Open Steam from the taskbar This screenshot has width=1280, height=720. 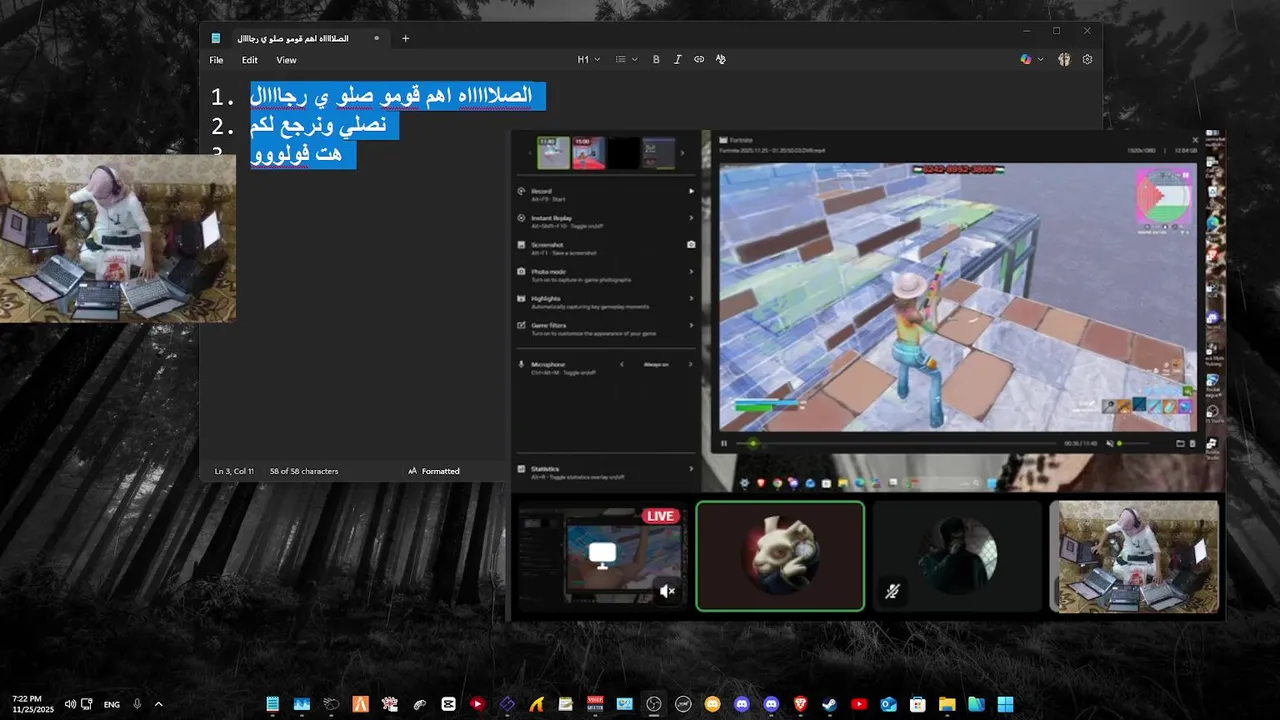coord(829,704)
